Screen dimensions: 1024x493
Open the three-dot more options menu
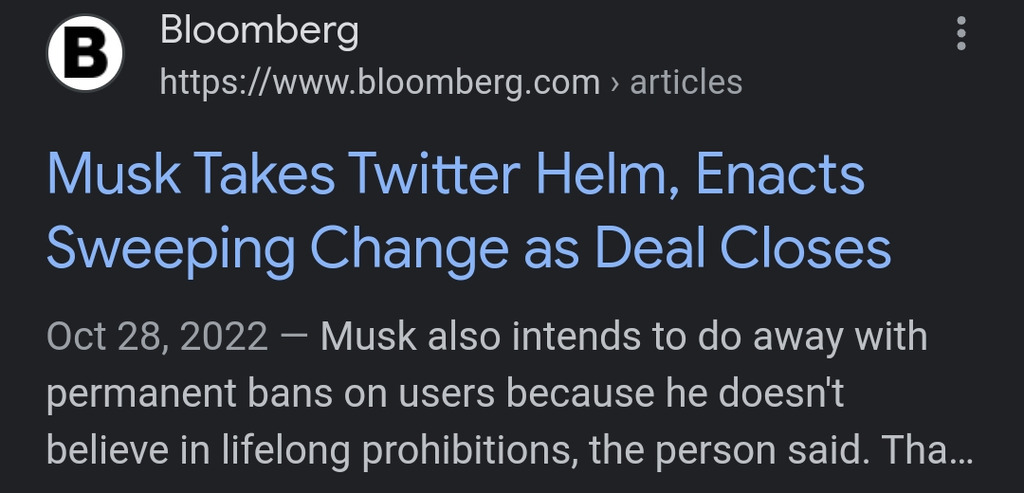tap(961, 35)
